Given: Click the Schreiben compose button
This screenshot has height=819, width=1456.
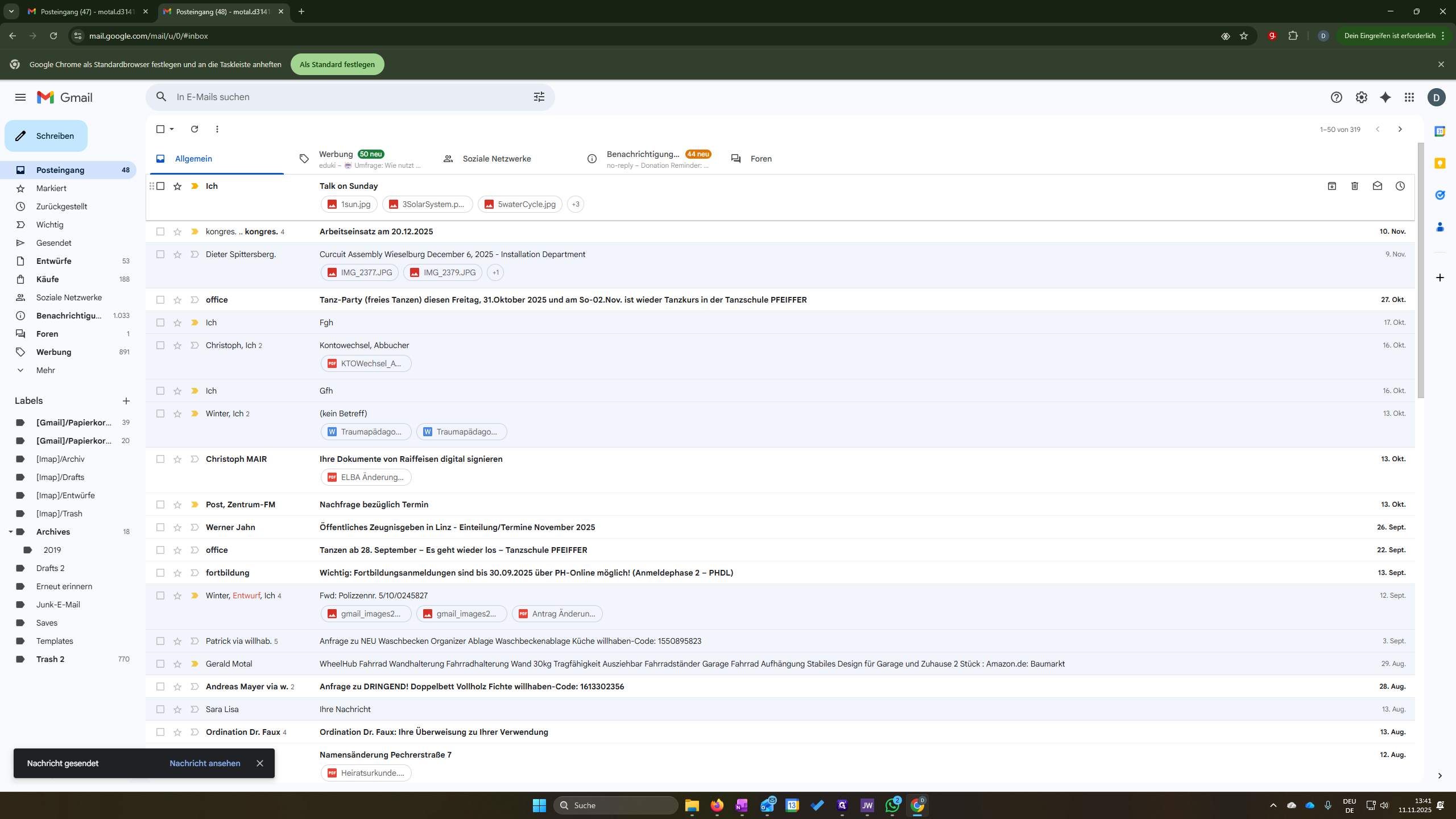Looking at the screenshot, I should 46,136.
